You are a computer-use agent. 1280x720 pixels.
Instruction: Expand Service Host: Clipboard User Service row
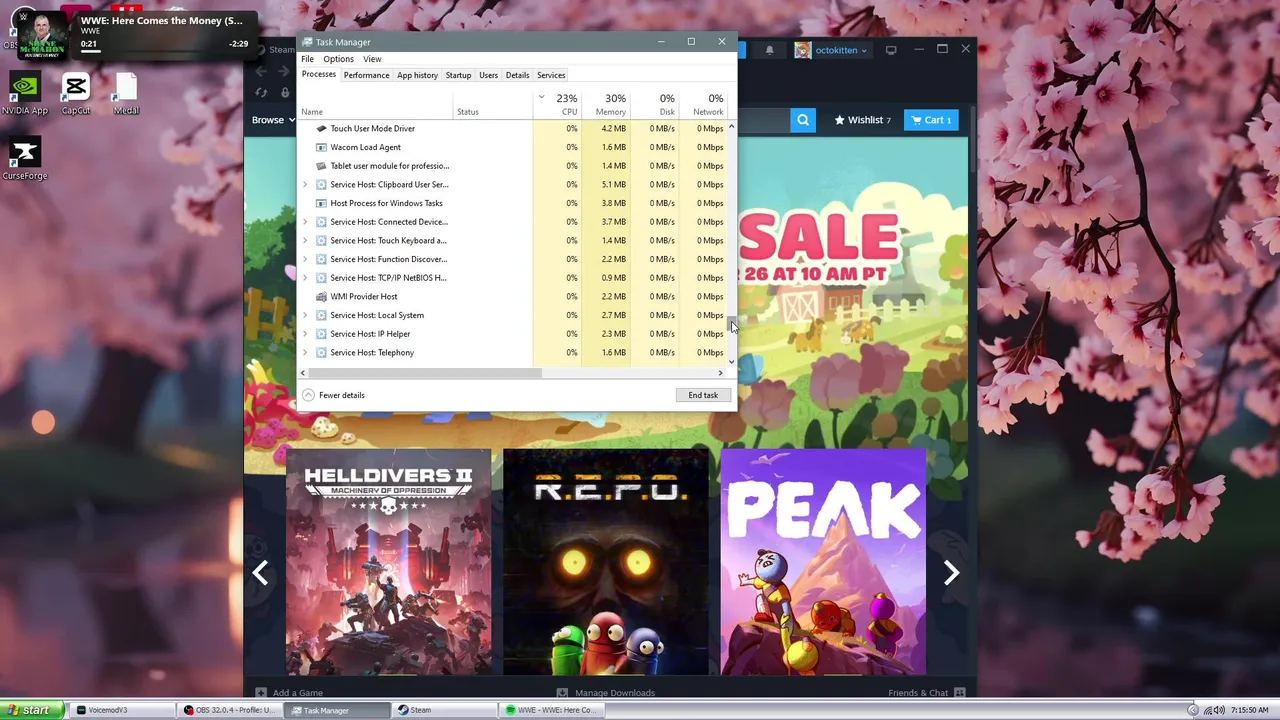305,184
